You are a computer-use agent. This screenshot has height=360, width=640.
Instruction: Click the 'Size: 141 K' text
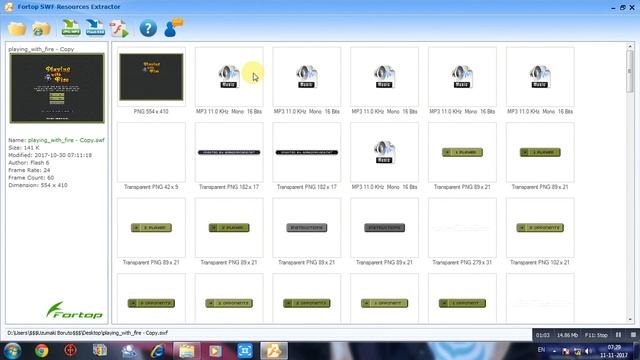[x=24, y=148]
